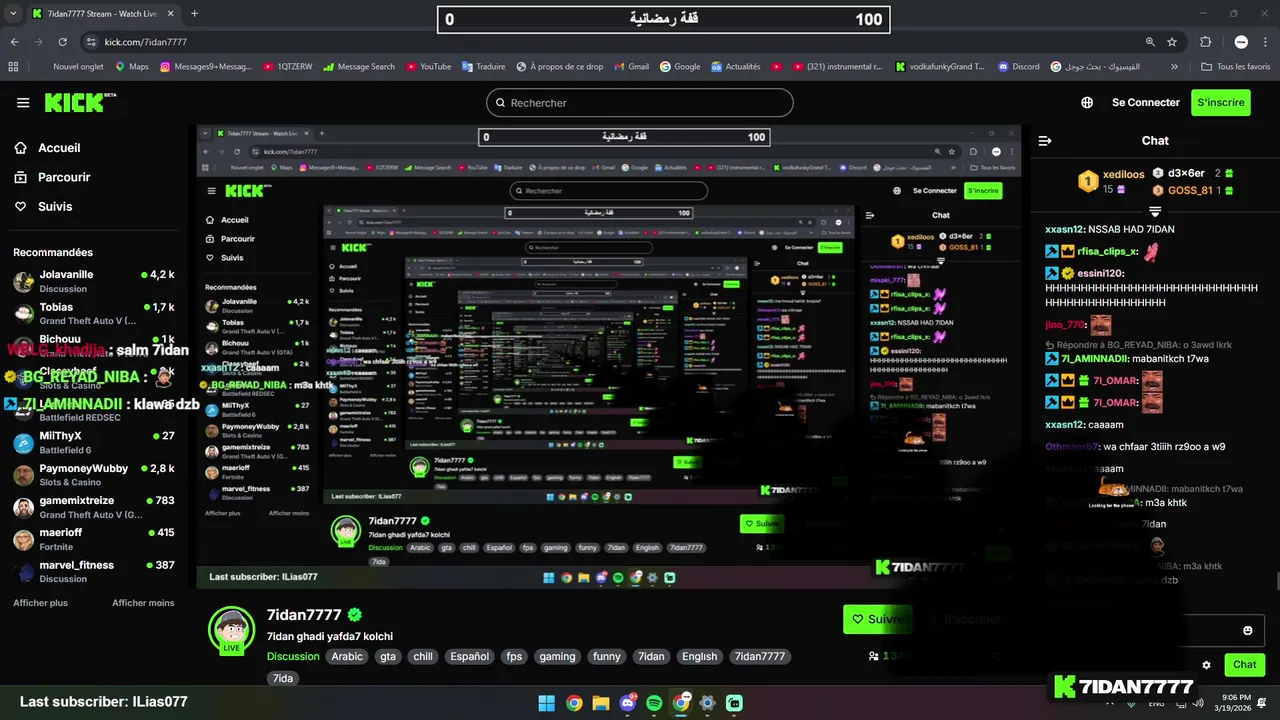Click the green S'inscrire sign-up button
The width and height of the screenshot is (1280, 720).
pos(1221,103)
